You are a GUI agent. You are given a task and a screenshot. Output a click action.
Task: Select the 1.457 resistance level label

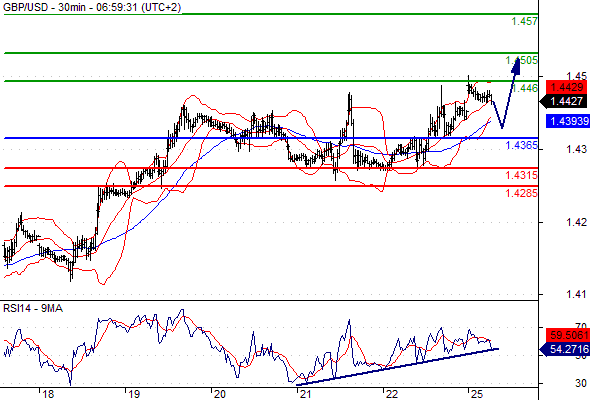click(x=524, y=21)
